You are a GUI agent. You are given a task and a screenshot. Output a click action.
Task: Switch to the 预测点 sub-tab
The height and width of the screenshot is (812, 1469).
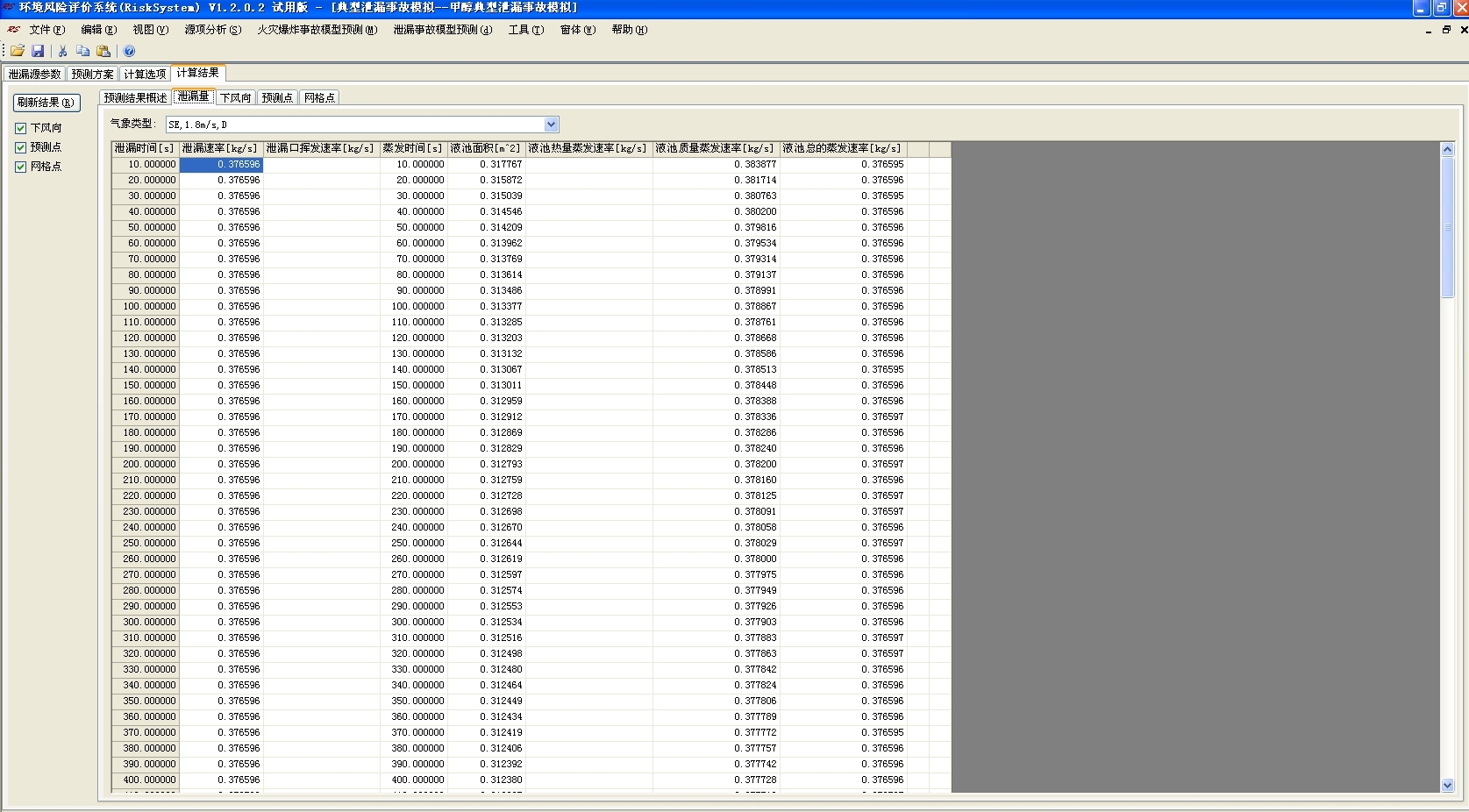277,97
